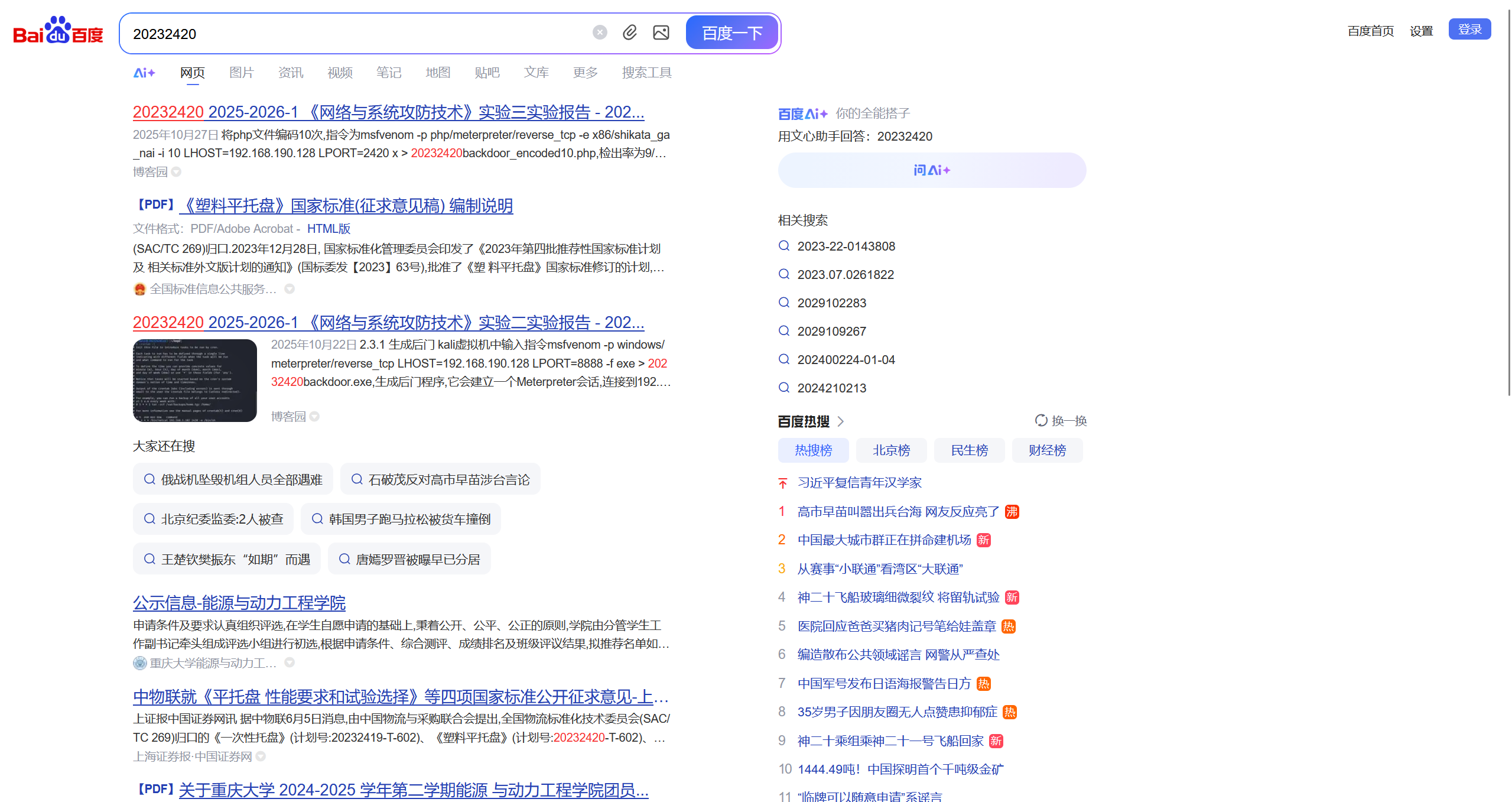The image size is (1512, 802).
Task: Click the 新 badge beside 中国最大城市群 item
Action: pyautogui.click(x=984, y=540)
